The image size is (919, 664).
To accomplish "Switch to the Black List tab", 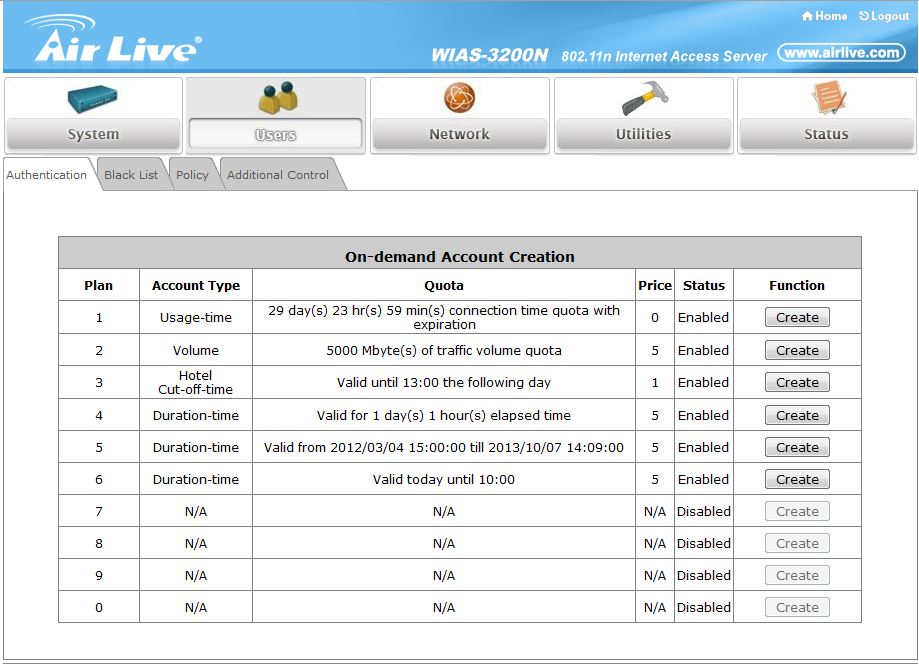I will tap(131, 175).
